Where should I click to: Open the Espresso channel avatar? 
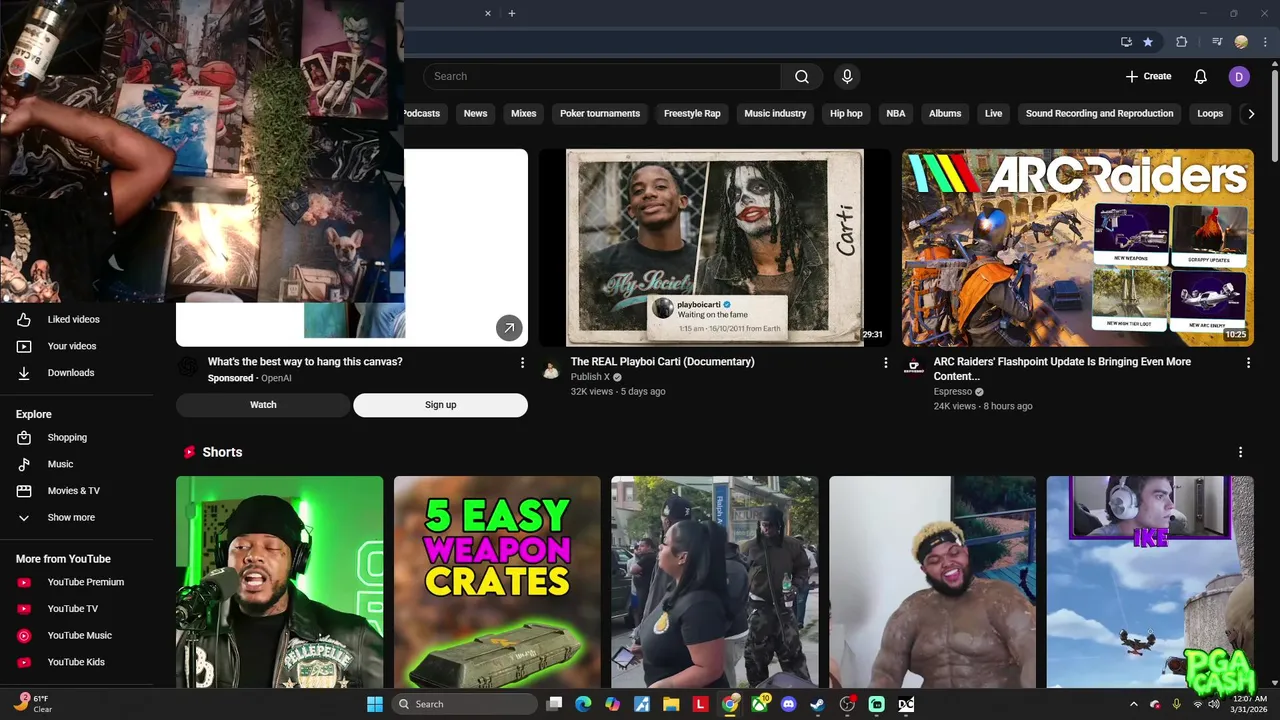coord(914,367)
